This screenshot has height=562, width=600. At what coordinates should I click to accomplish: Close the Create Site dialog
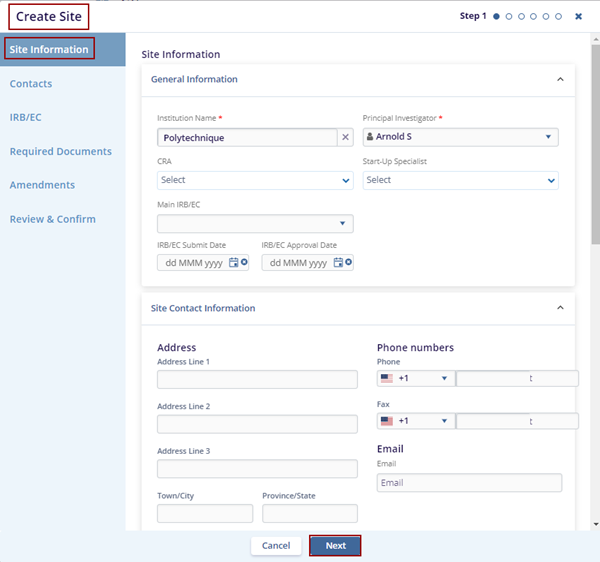coord(578,16)
